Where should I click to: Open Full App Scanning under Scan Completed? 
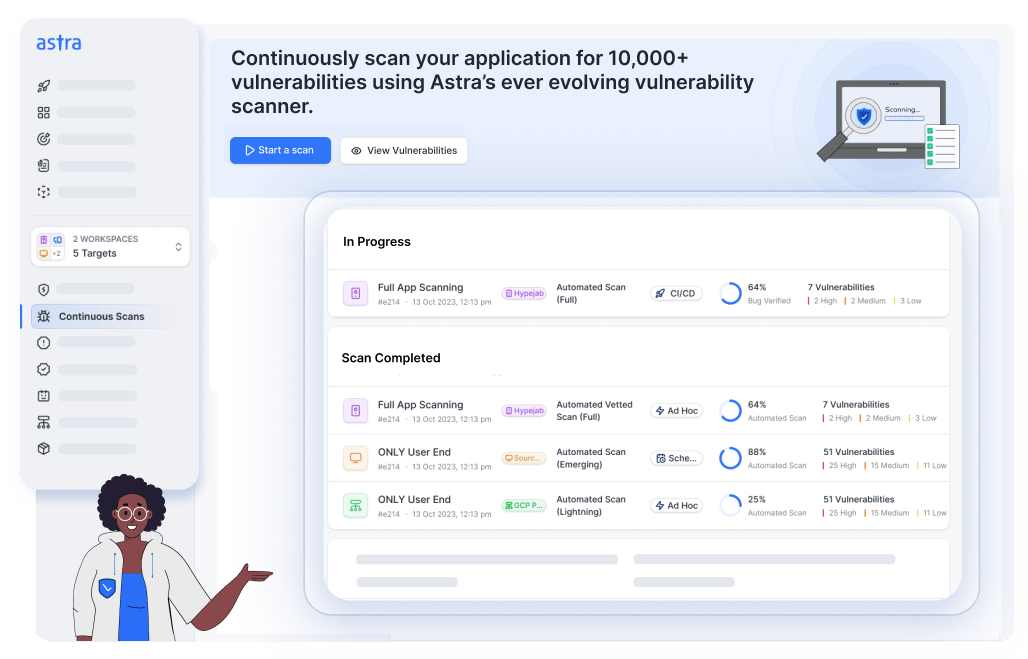click(420, 405)
